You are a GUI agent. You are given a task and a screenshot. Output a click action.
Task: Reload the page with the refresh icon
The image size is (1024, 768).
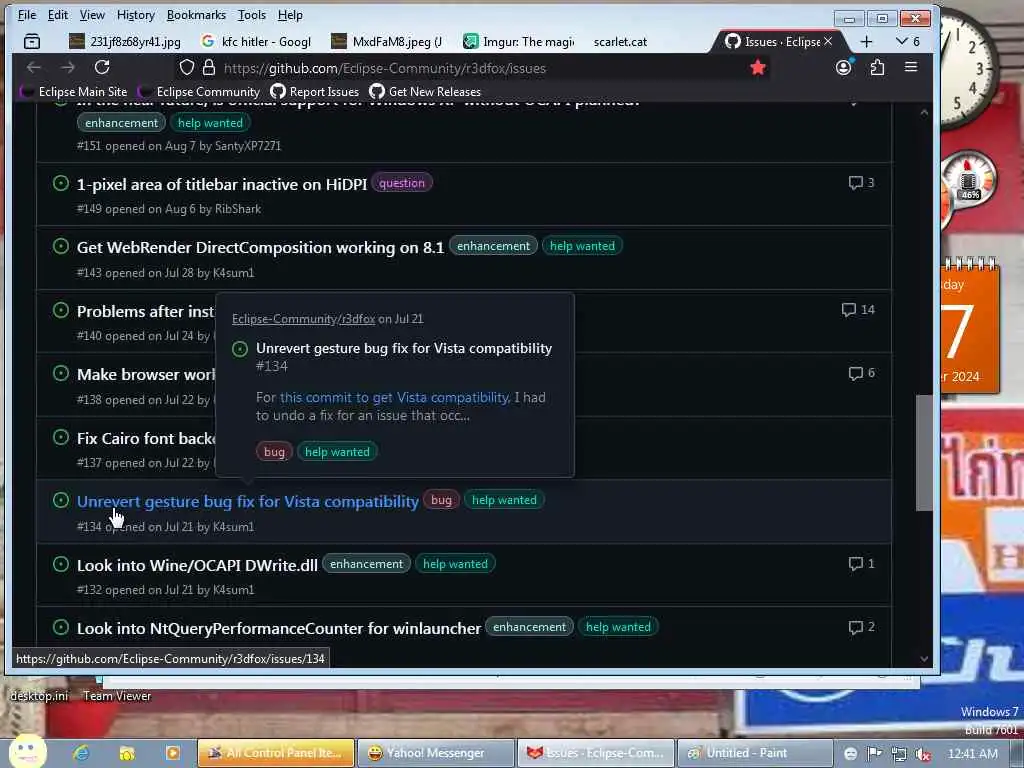102,67
